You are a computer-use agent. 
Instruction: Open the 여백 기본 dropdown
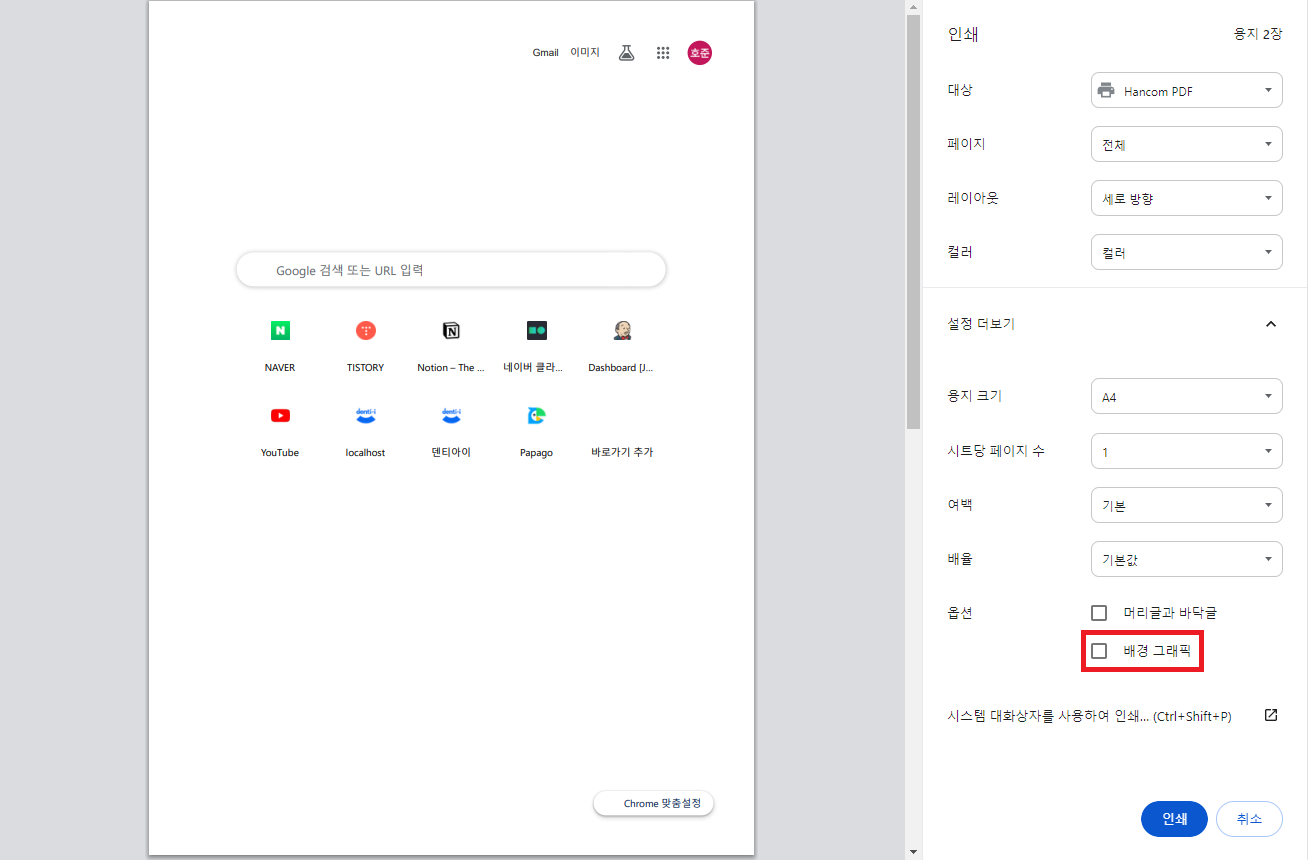(1186, 505)
